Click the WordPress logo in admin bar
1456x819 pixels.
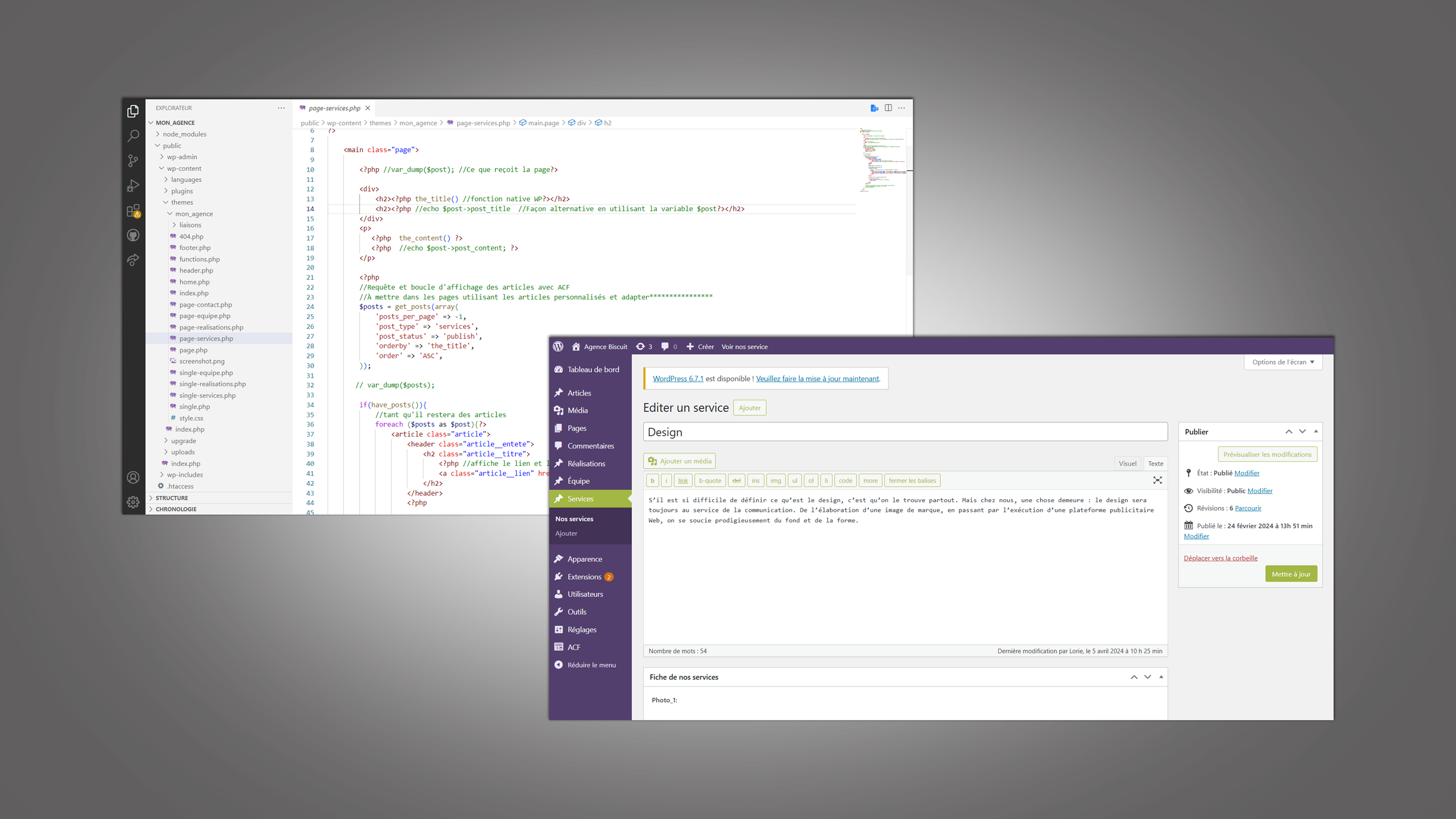(x=559, y=347)
